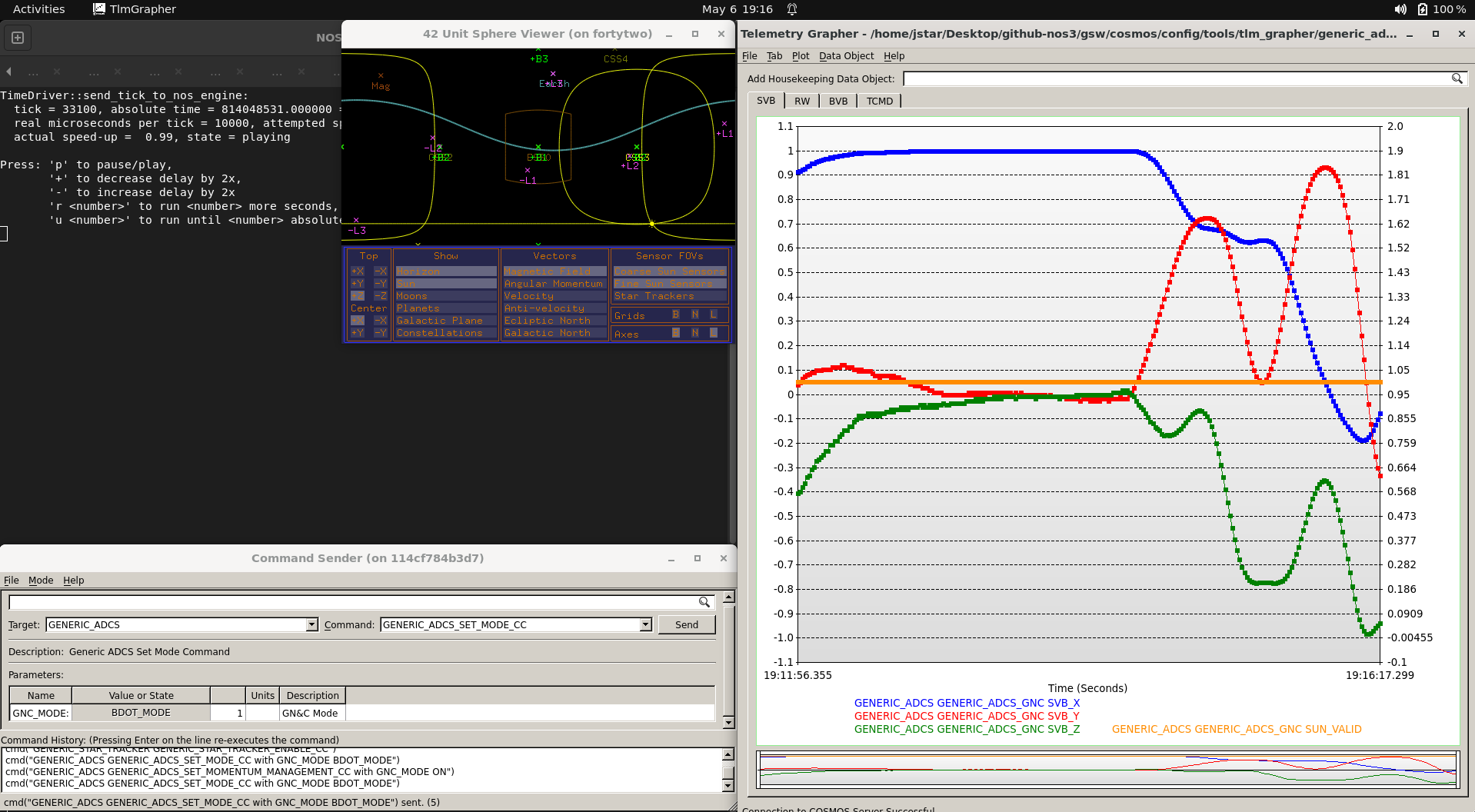This screenshot has width=1475, height=812.
Task: Click the battery status icon
Action: [x=1423, y=9]
